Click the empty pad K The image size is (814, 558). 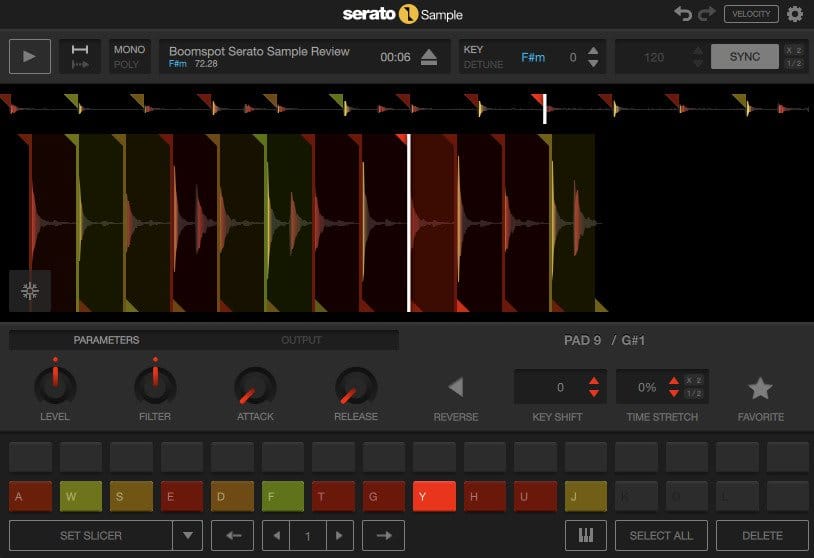636,496
